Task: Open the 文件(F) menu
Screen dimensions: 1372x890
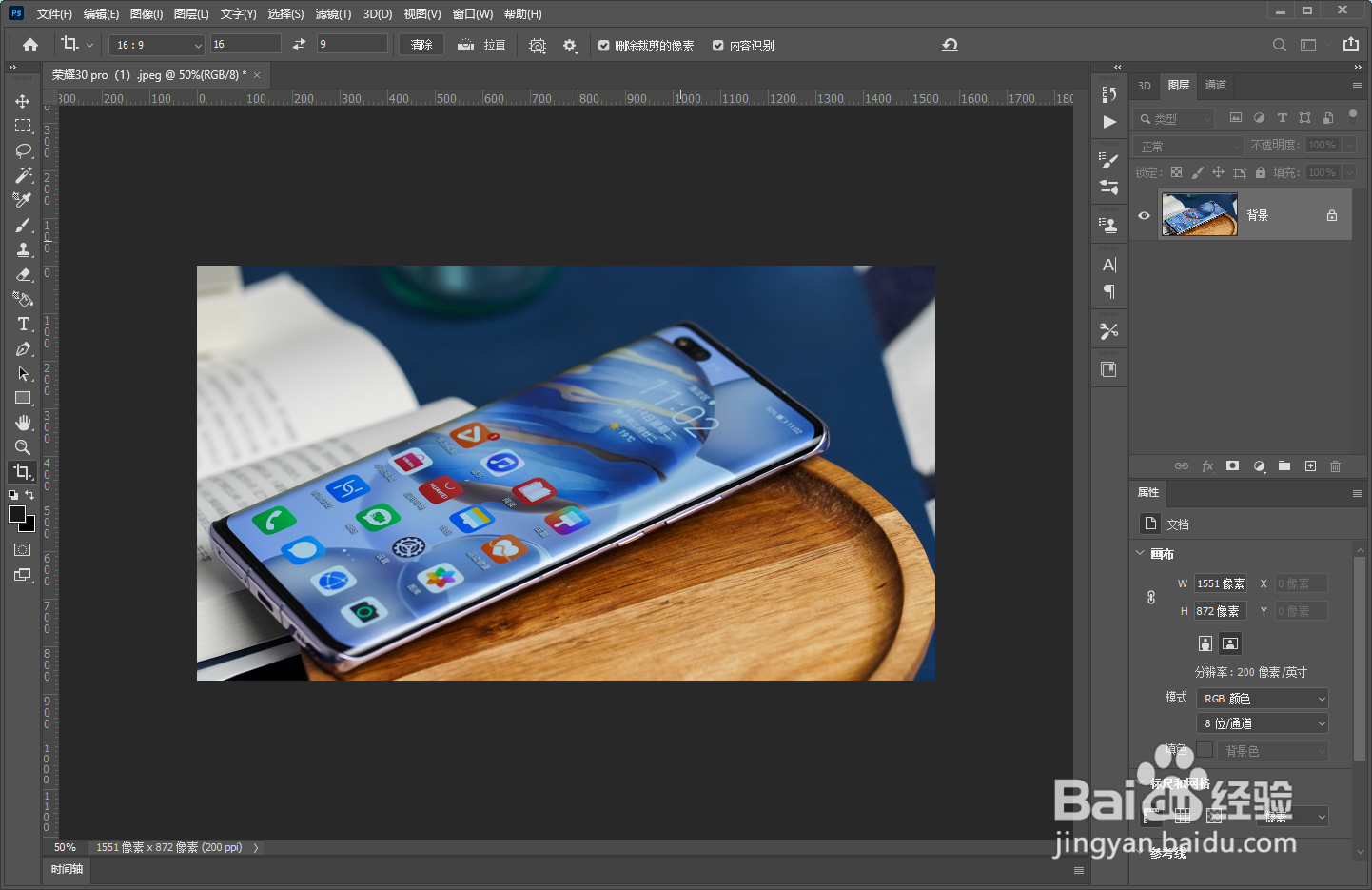Action: (x=54, y=13)
